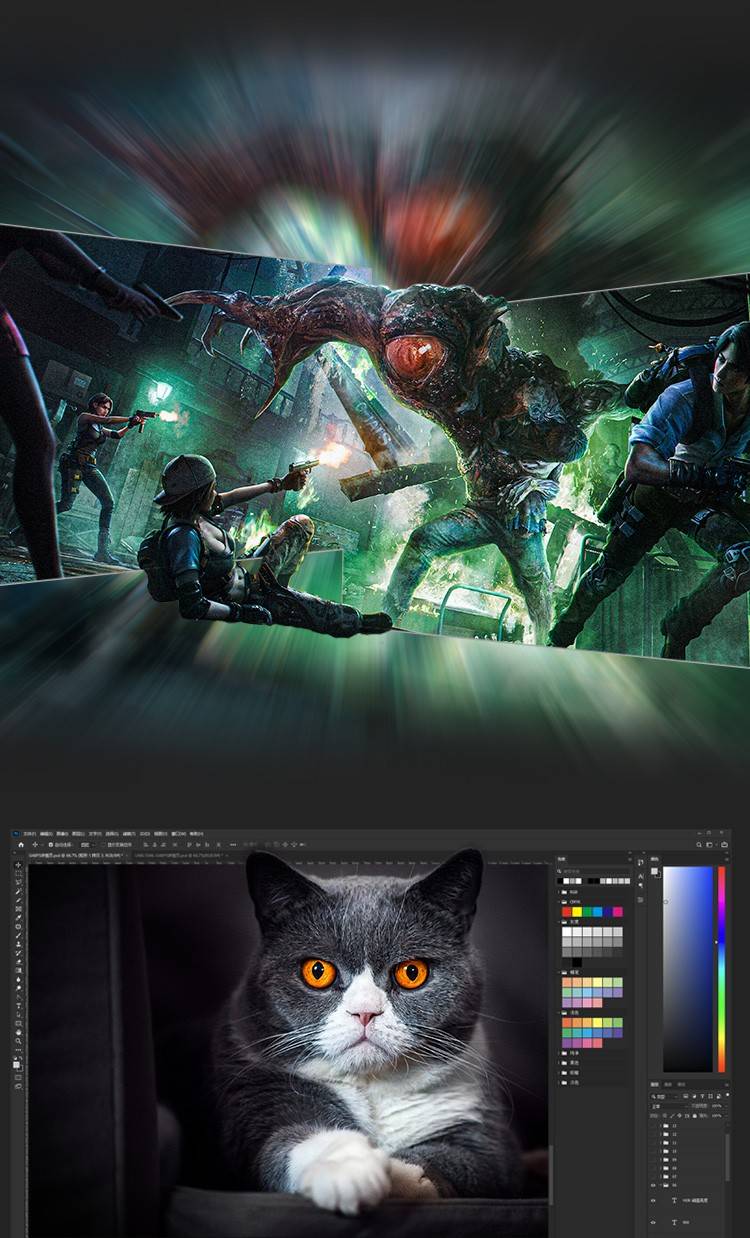Image resolution: width=750 pixels, height=1238 pixels.
Task: Select the Rectangular Marquee tool
Action: 18,875
